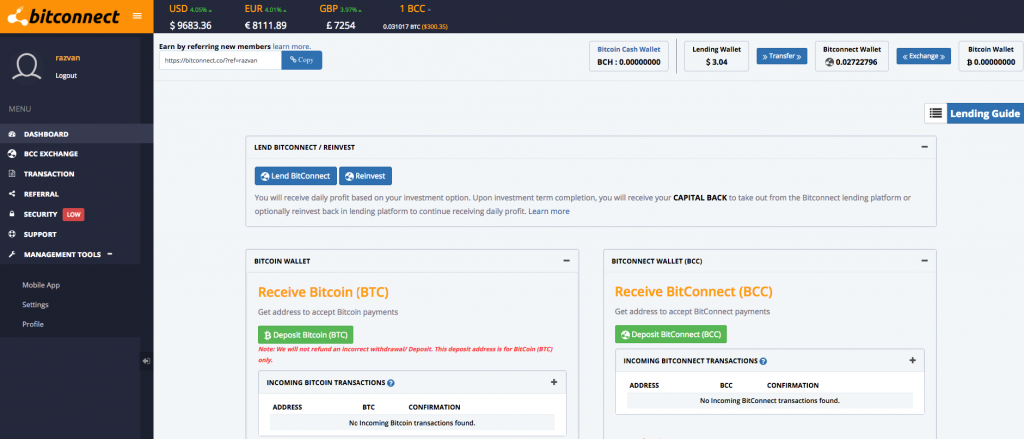
Task: Collapse the BitConnect Wallet (BCC) panel
Action: 924,260
